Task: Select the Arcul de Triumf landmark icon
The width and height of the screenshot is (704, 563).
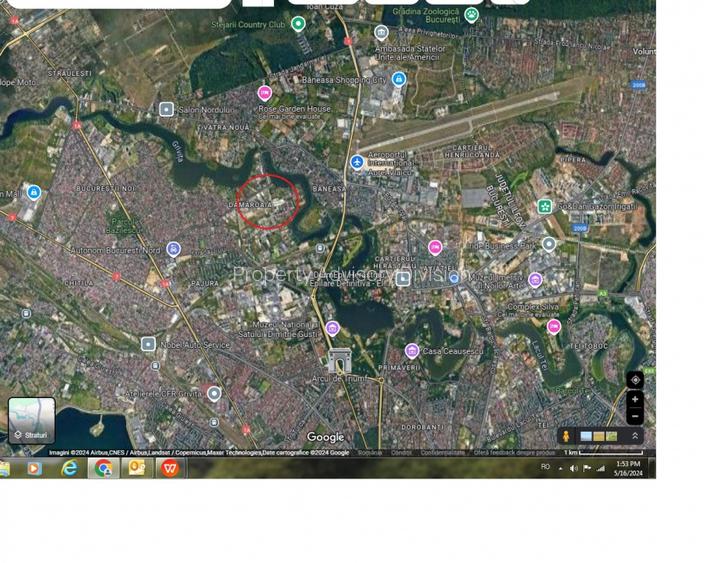Action: (340, 361)
